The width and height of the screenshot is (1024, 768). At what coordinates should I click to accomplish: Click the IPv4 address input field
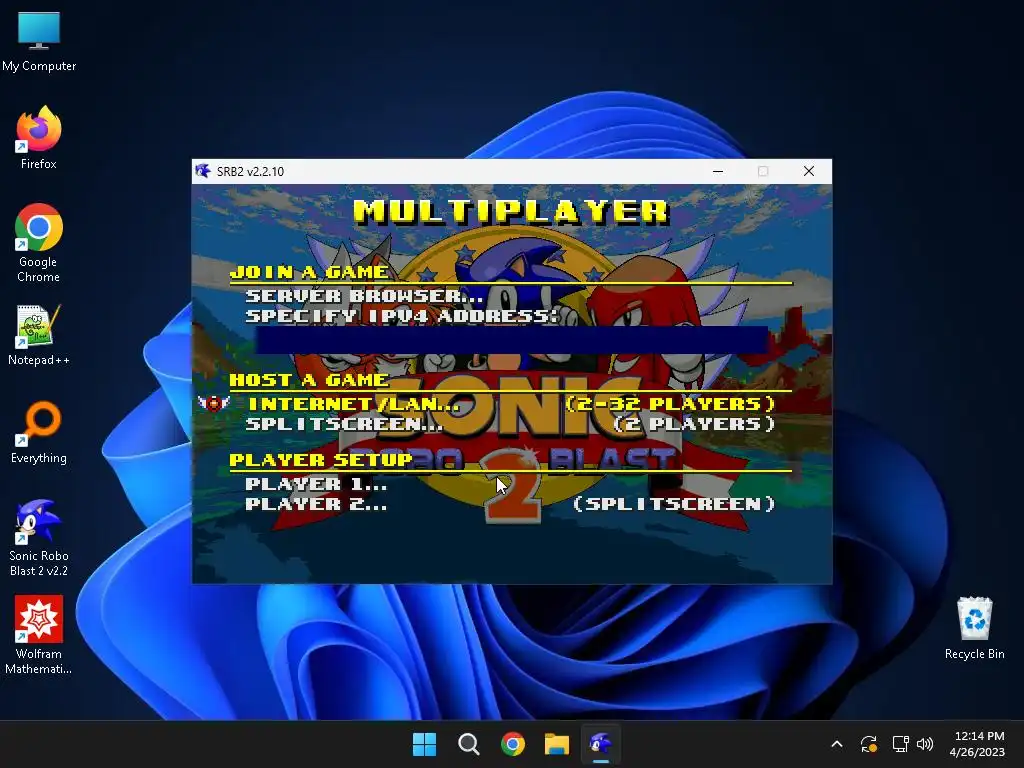(511, 340)
